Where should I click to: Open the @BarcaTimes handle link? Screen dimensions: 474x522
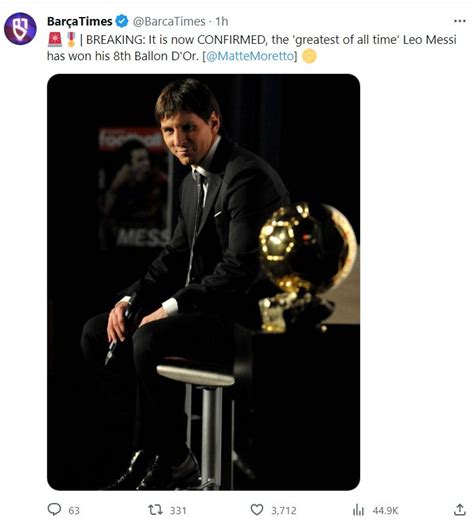169,22
